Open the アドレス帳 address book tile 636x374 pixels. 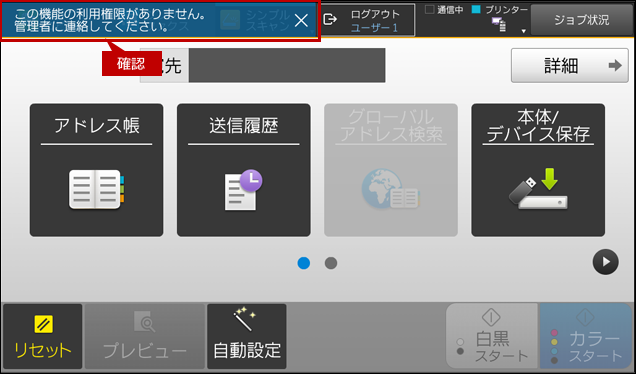click(97, 170)
